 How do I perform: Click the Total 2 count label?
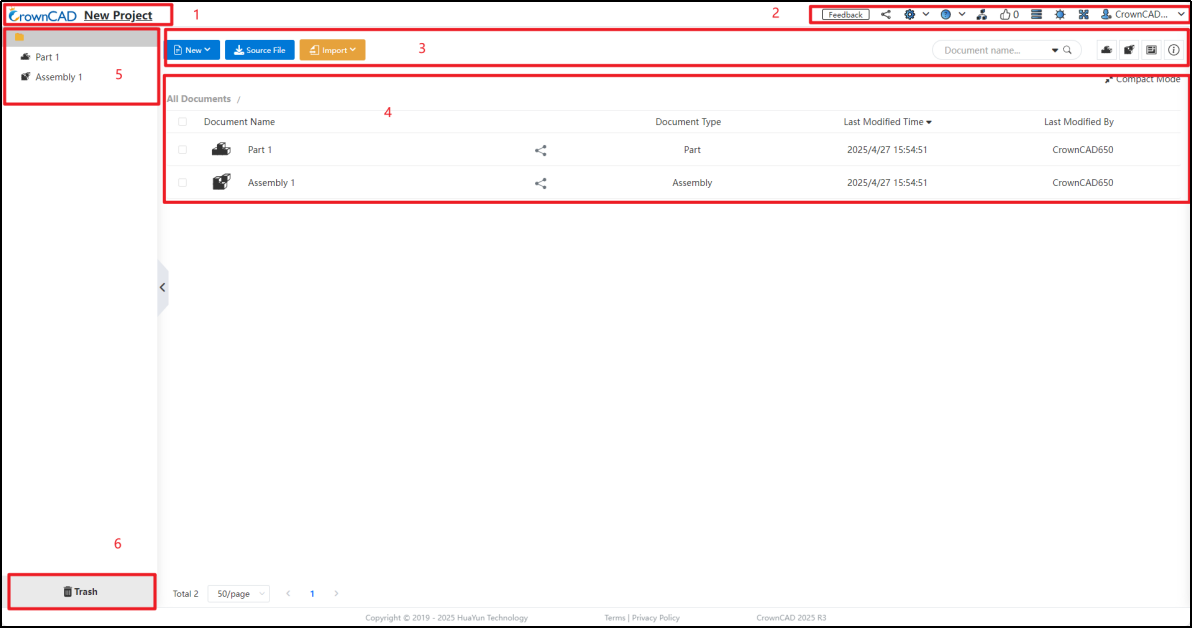(186, 593)
